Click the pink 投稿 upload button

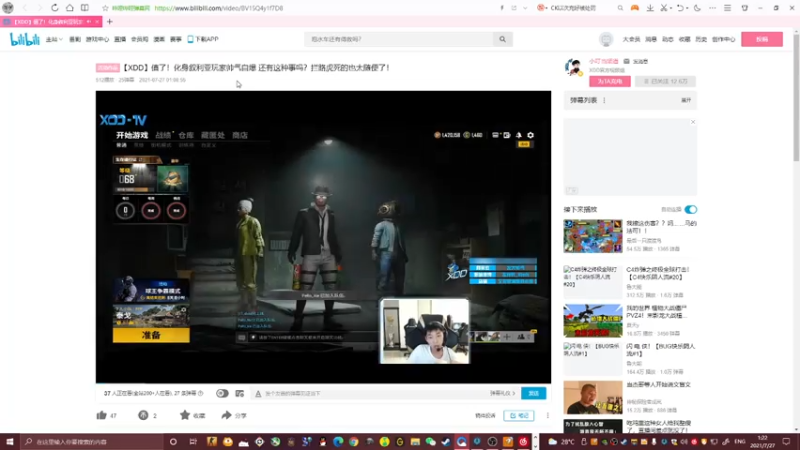pyautogui.click(x=762, y=39)
